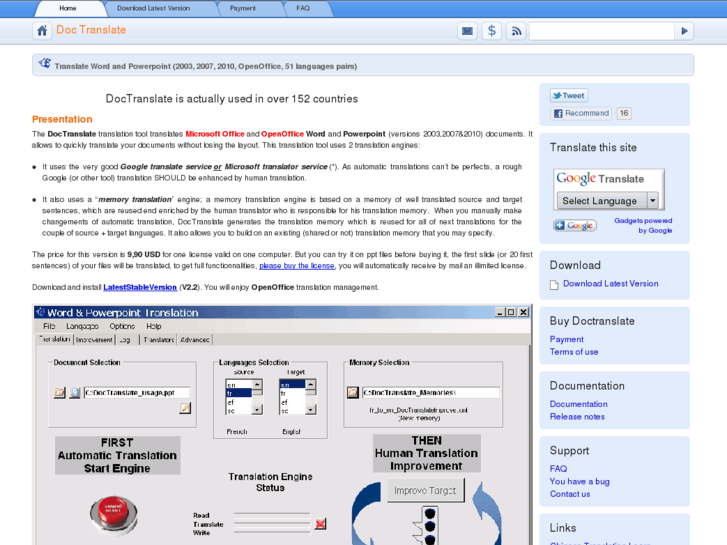
Task: Open the Language menu in translation window
Action: pyautogui.click(x=82, y=326)
